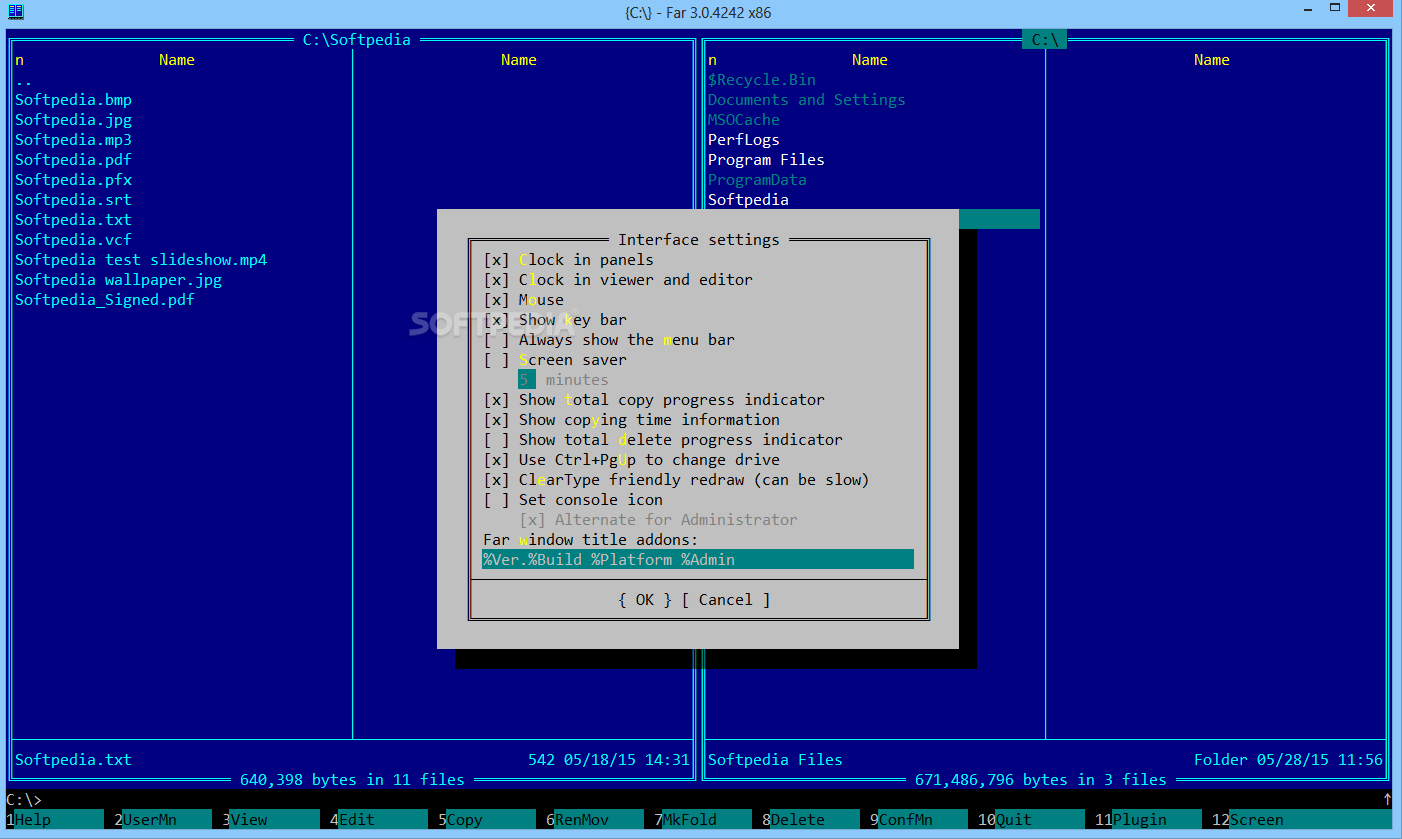Select Softpedia.txt in the file list

click(73, 220)
